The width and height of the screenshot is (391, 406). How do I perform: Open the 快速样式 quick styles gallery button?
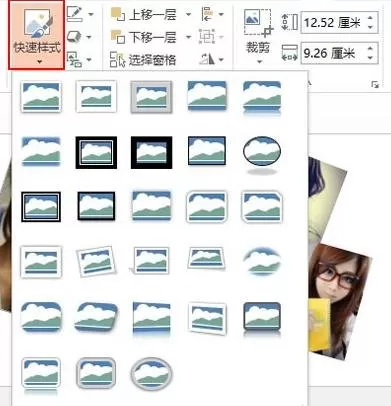(x=37, y=35)
